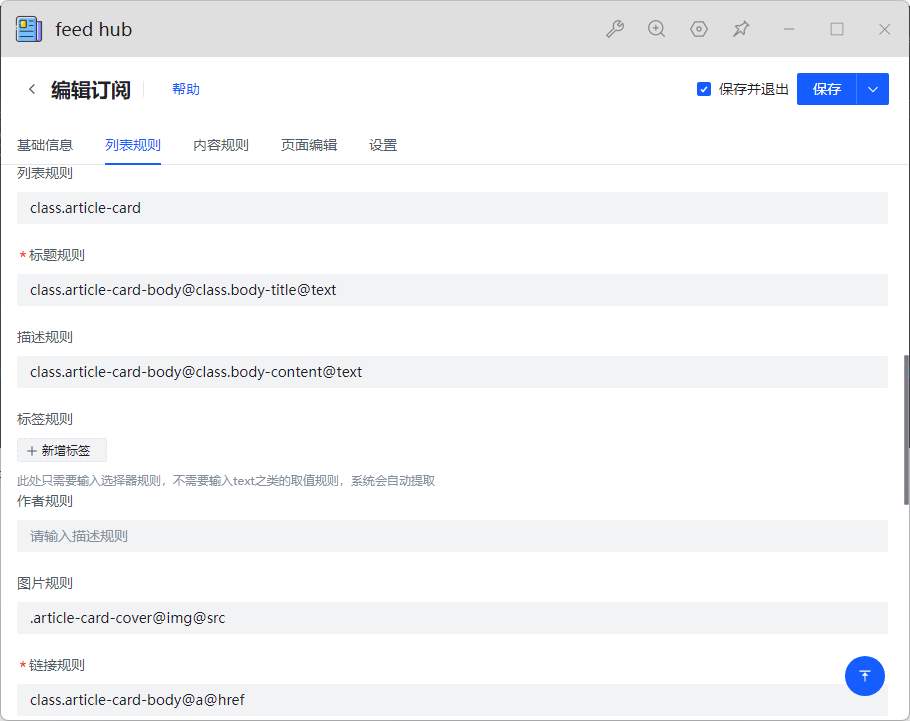This screenshot has width=910, height=721.
Task: Focus the empty 作者规则 input field
Action: tap(452, 536)
